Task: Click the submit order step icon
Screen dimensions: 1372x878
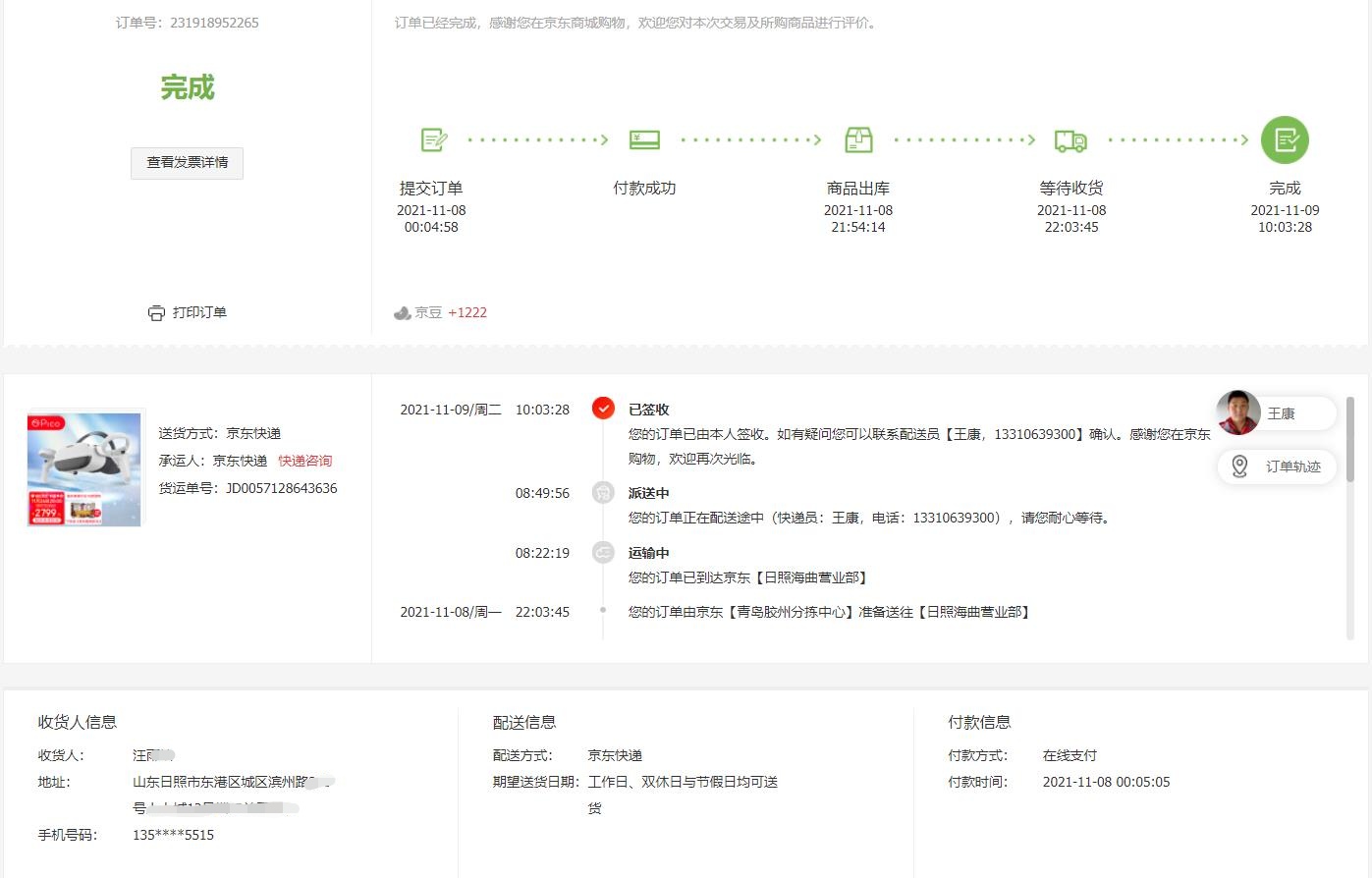Action: [433, 140]
